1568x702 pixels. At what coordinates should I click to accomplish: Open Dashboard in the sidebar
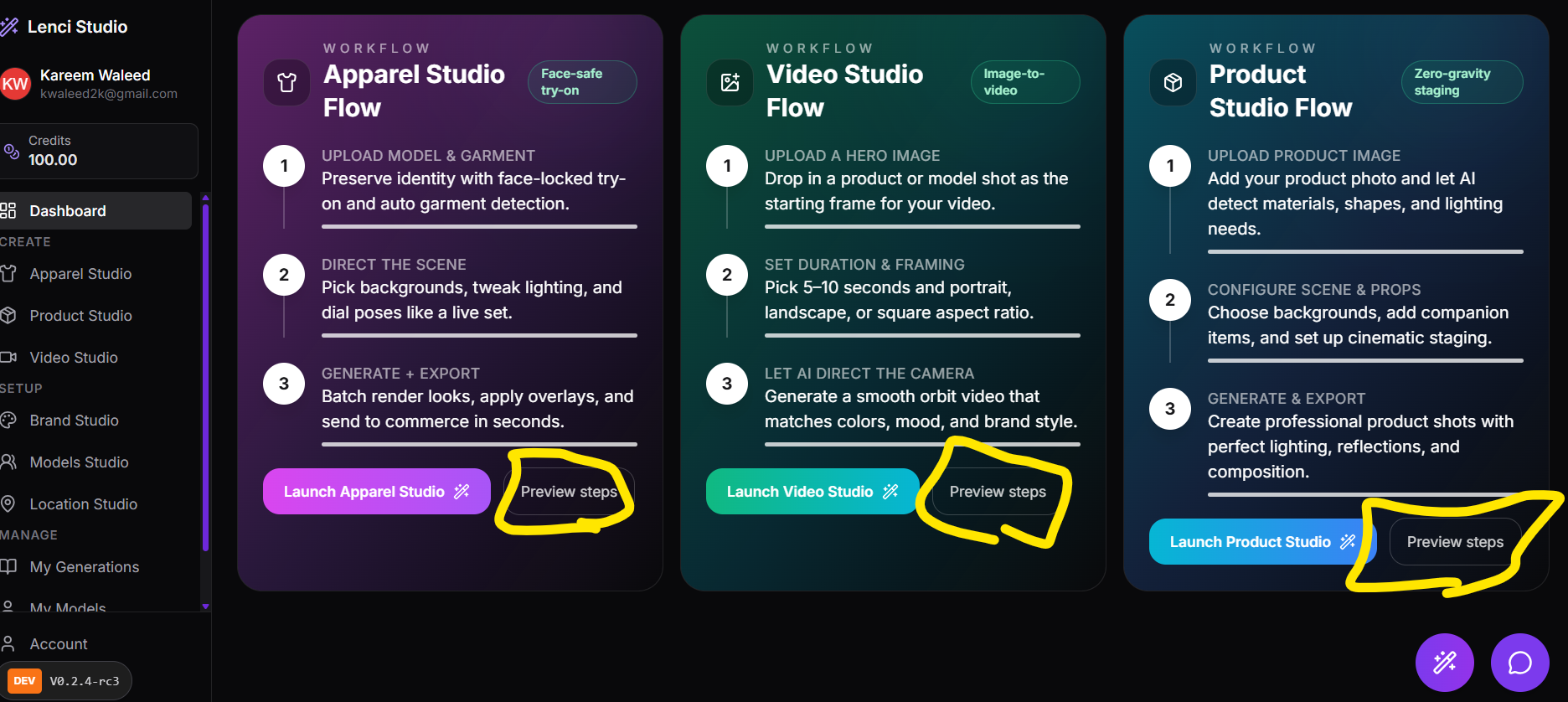click(x=67, y=211)
